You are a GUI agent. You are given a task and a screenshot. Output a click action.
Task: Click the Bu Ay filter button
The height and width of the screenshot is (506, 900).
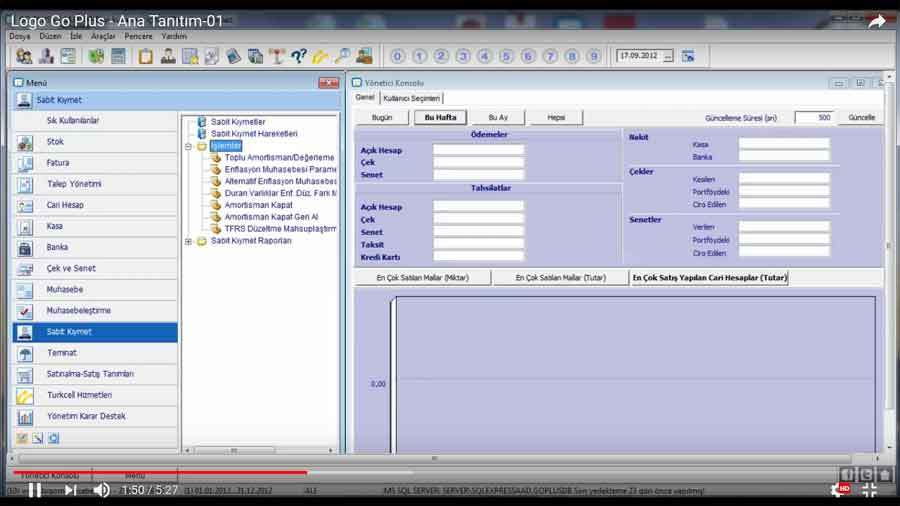(x=498, y=118)
